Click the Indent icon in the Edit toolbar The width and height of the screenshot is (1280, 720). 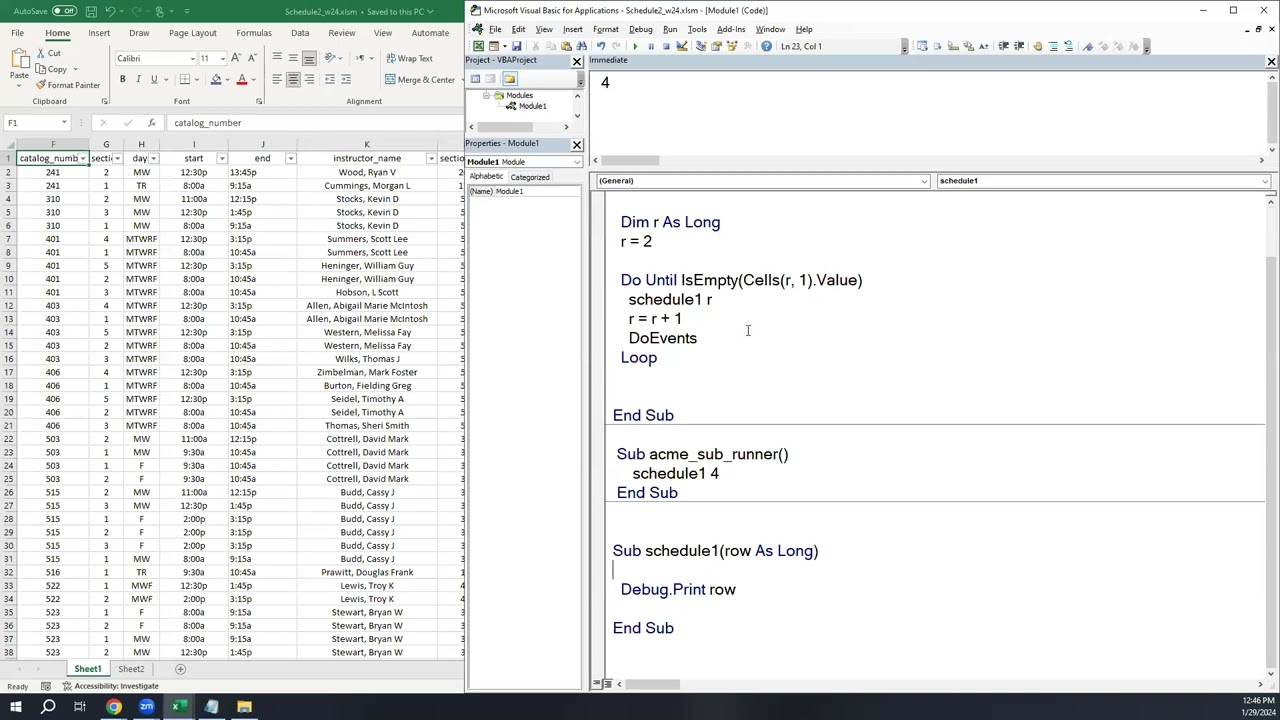pos(1003,46)
